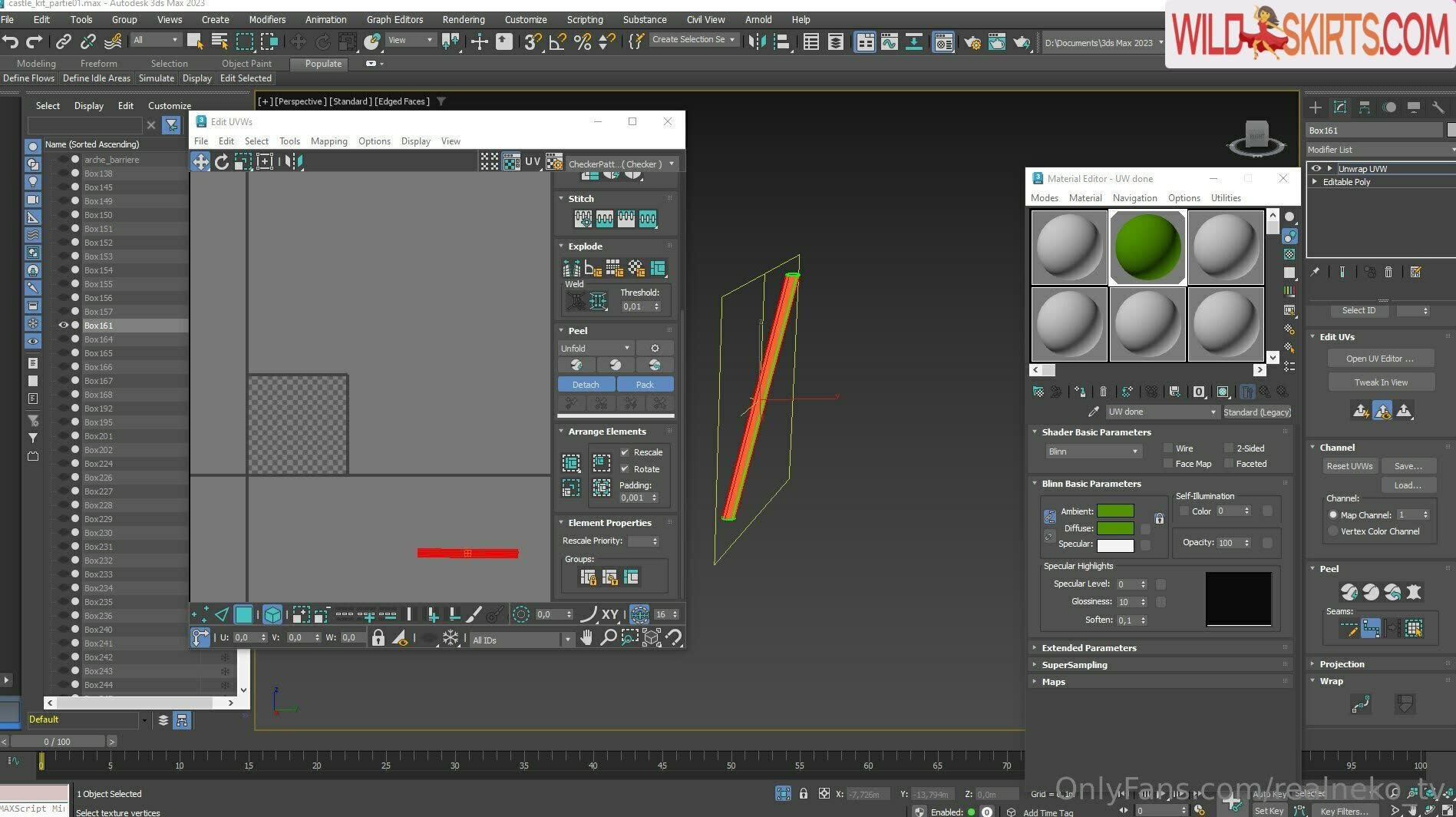1456x817 pixels.
Task: Click the Freeform mode icon in Edit UVWs toolbar
Action: pos(265,161)
